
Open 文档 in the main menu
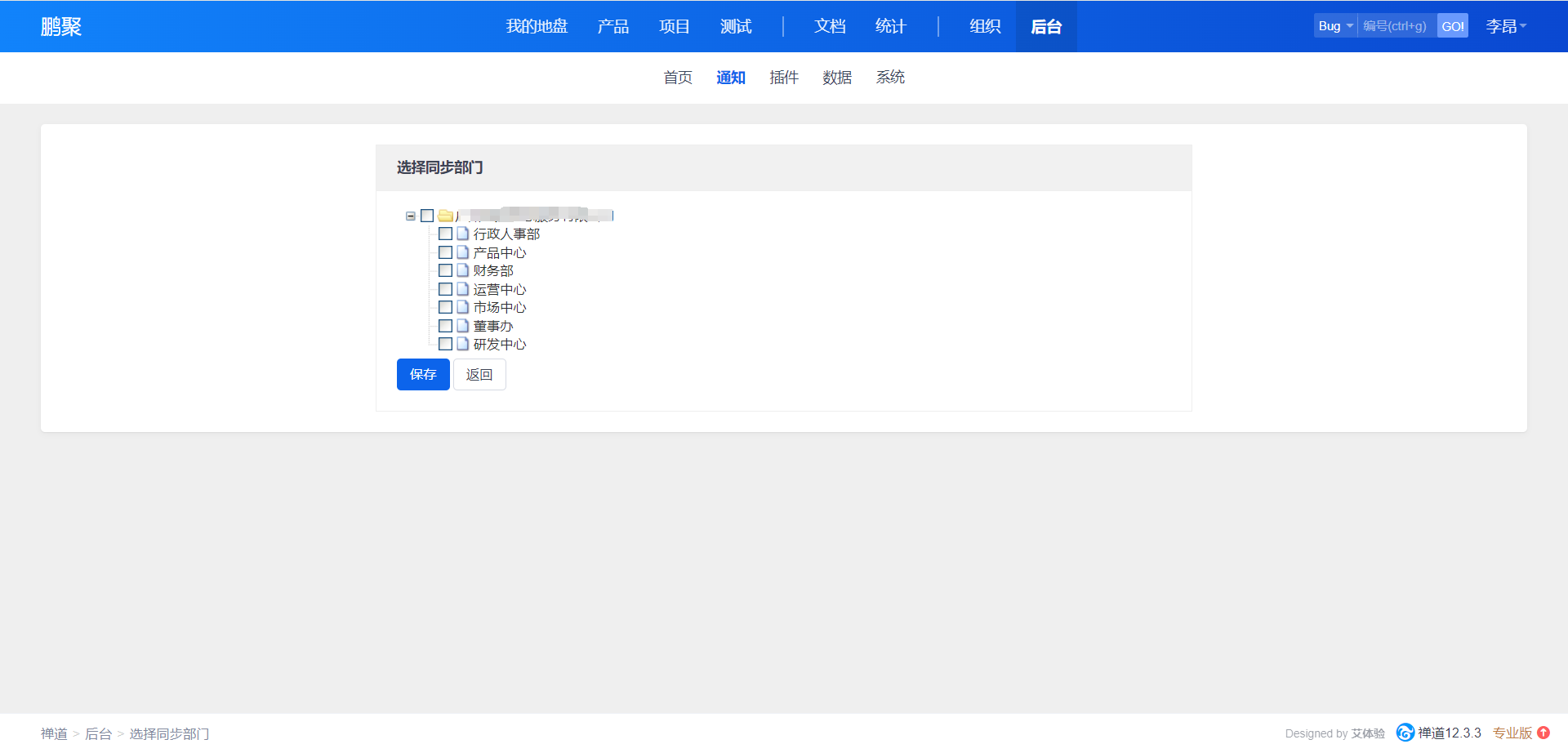pos(830,26)
